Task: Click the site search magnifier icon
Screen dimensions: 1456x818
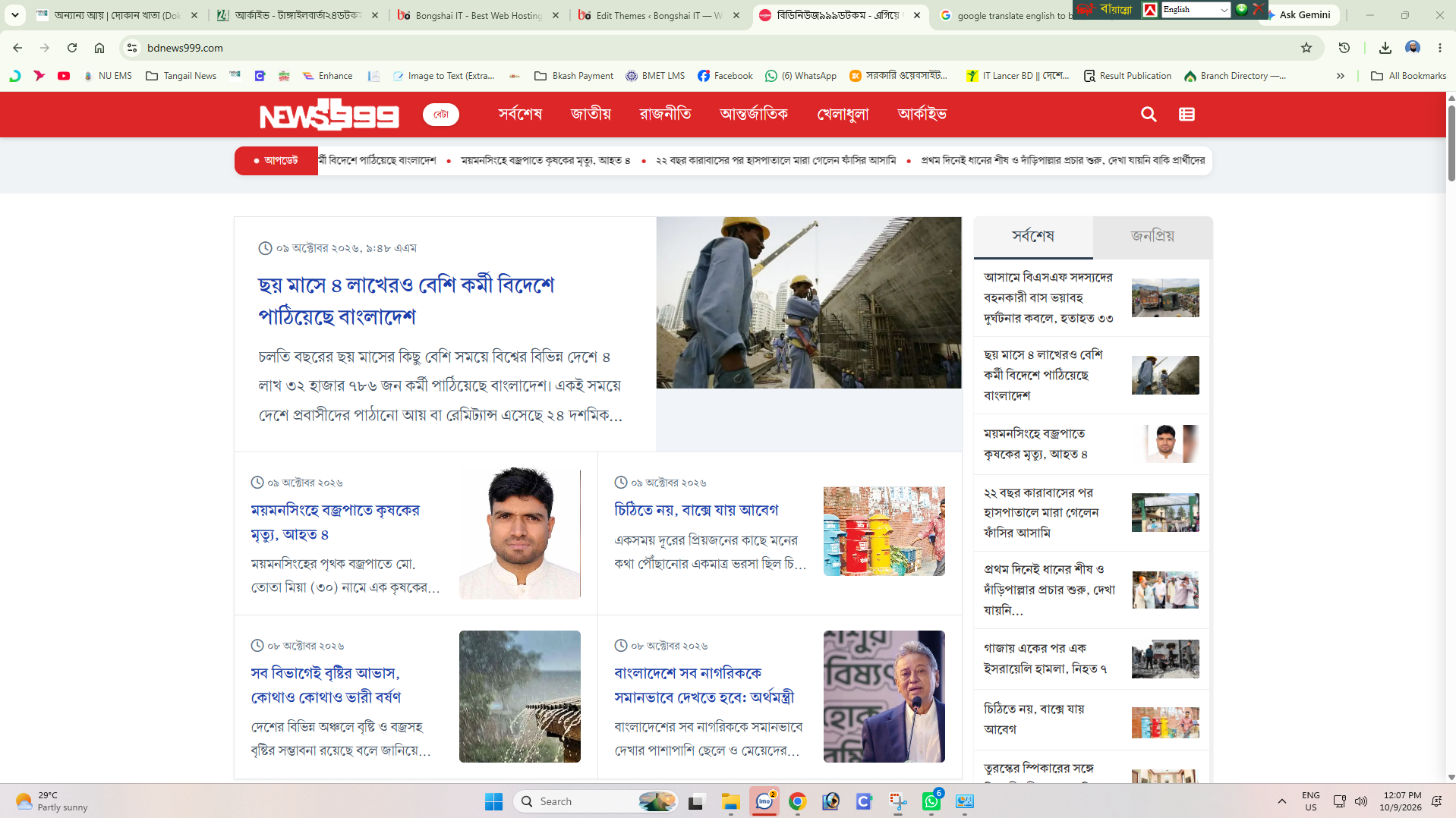Action: tap(1149, 115)
